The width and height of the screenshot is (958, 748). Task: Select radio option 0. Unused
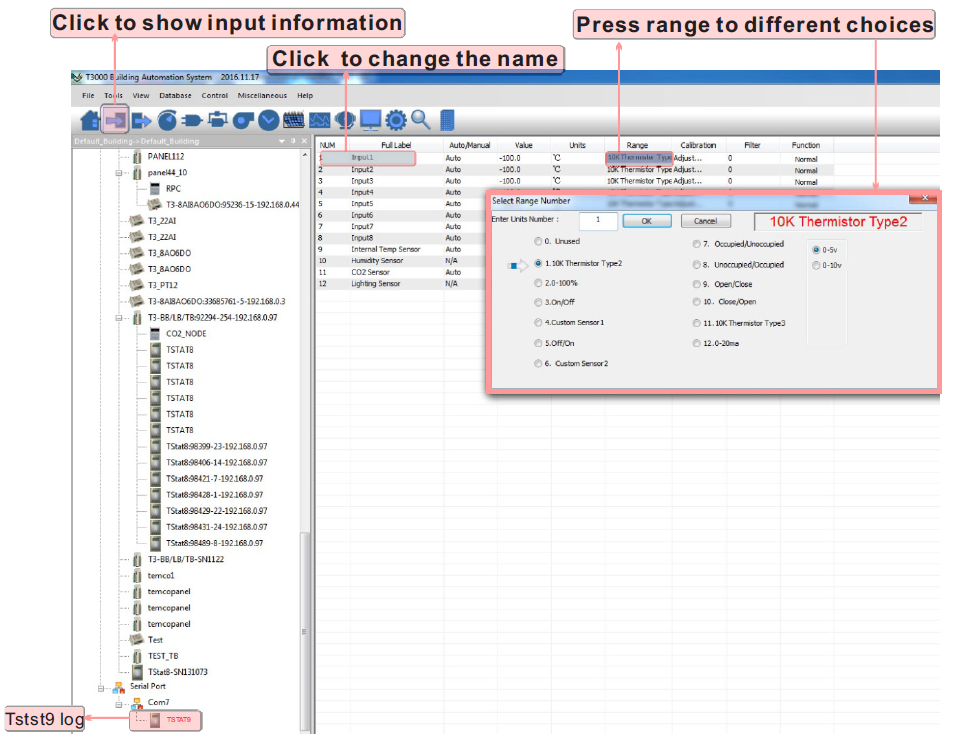[x=538, y=241]
